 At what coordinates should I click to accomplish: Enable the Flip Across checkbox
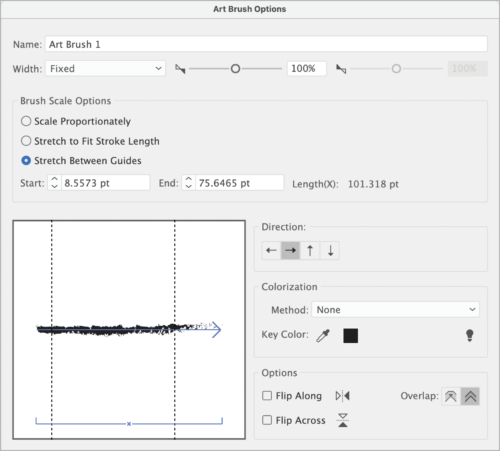click(267, 420)
